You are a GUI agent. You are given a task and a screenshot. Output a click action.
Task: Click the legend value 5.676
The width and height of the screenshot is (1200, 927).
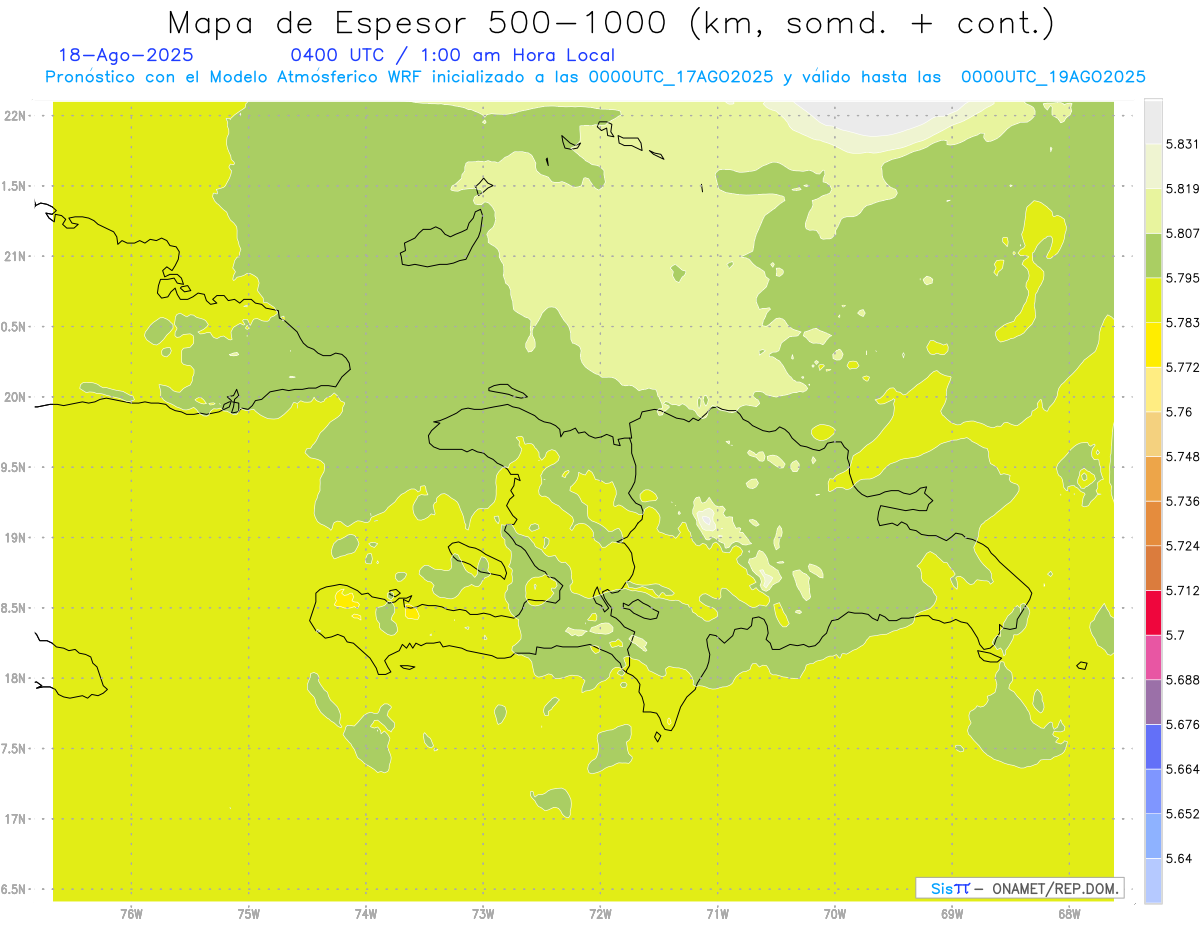coord(1183,724)
